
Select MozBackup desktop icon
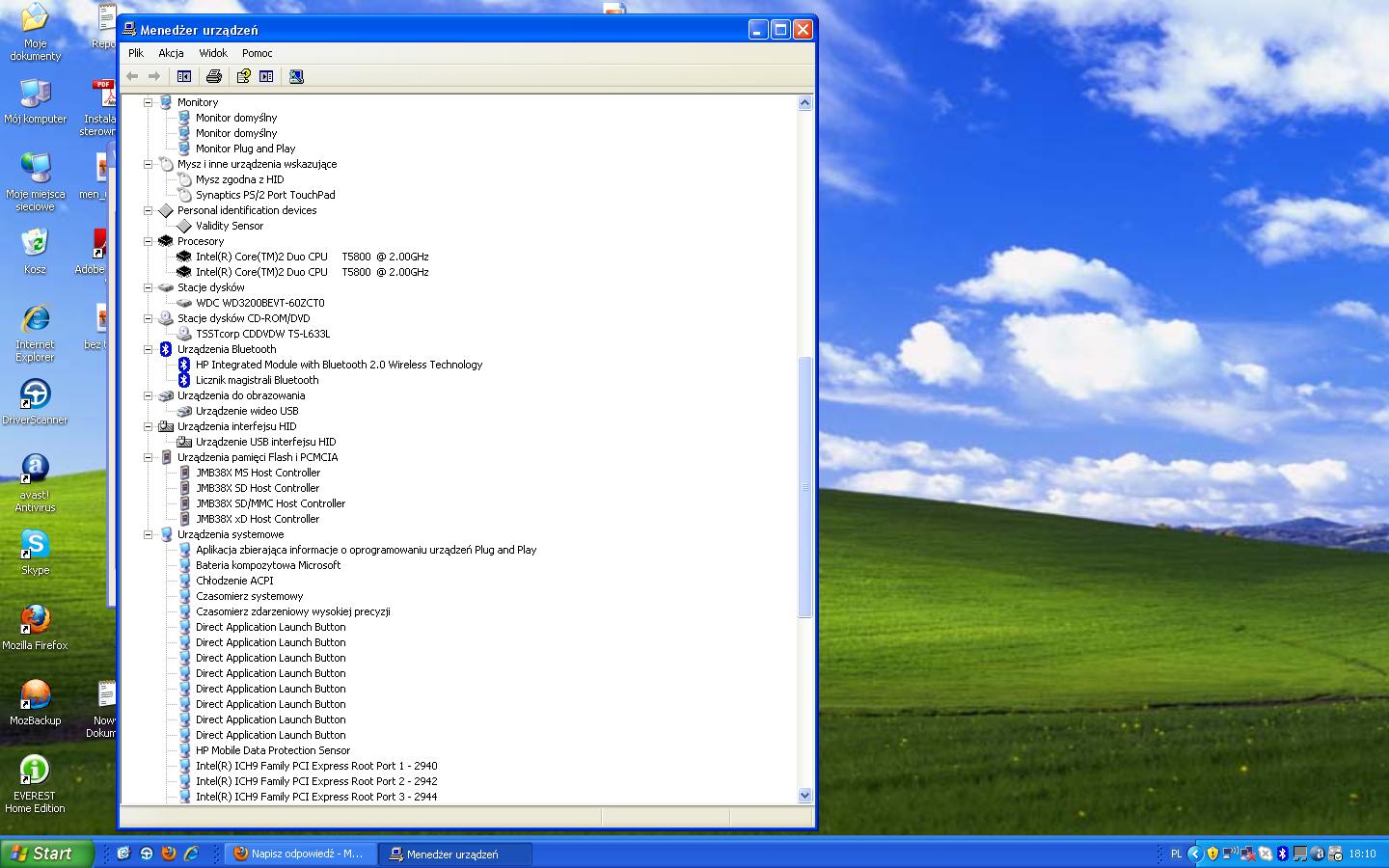pos(36,703)
